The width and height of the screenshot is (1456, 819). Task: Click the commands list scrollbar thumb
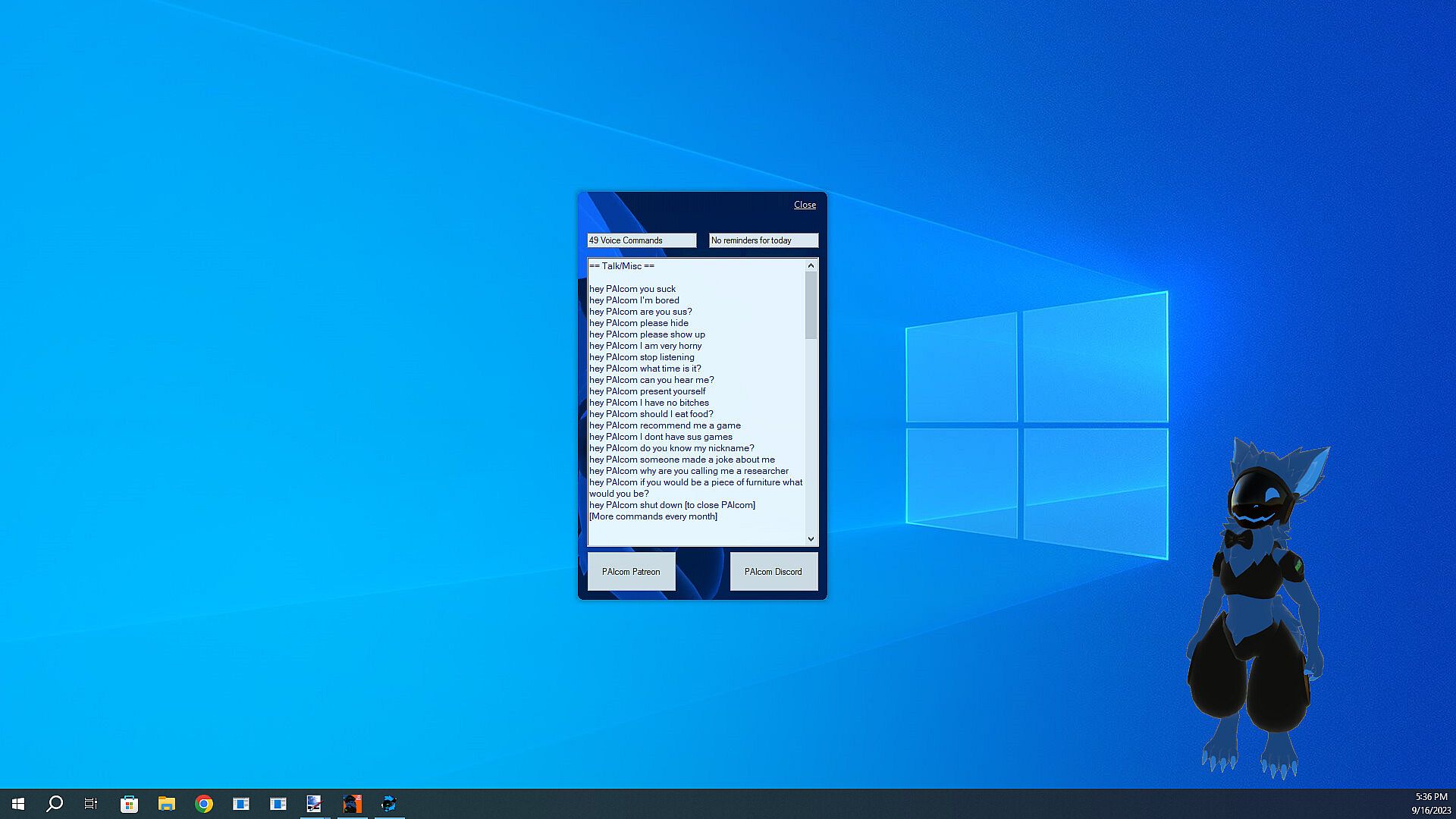click(x=811, y=305)
